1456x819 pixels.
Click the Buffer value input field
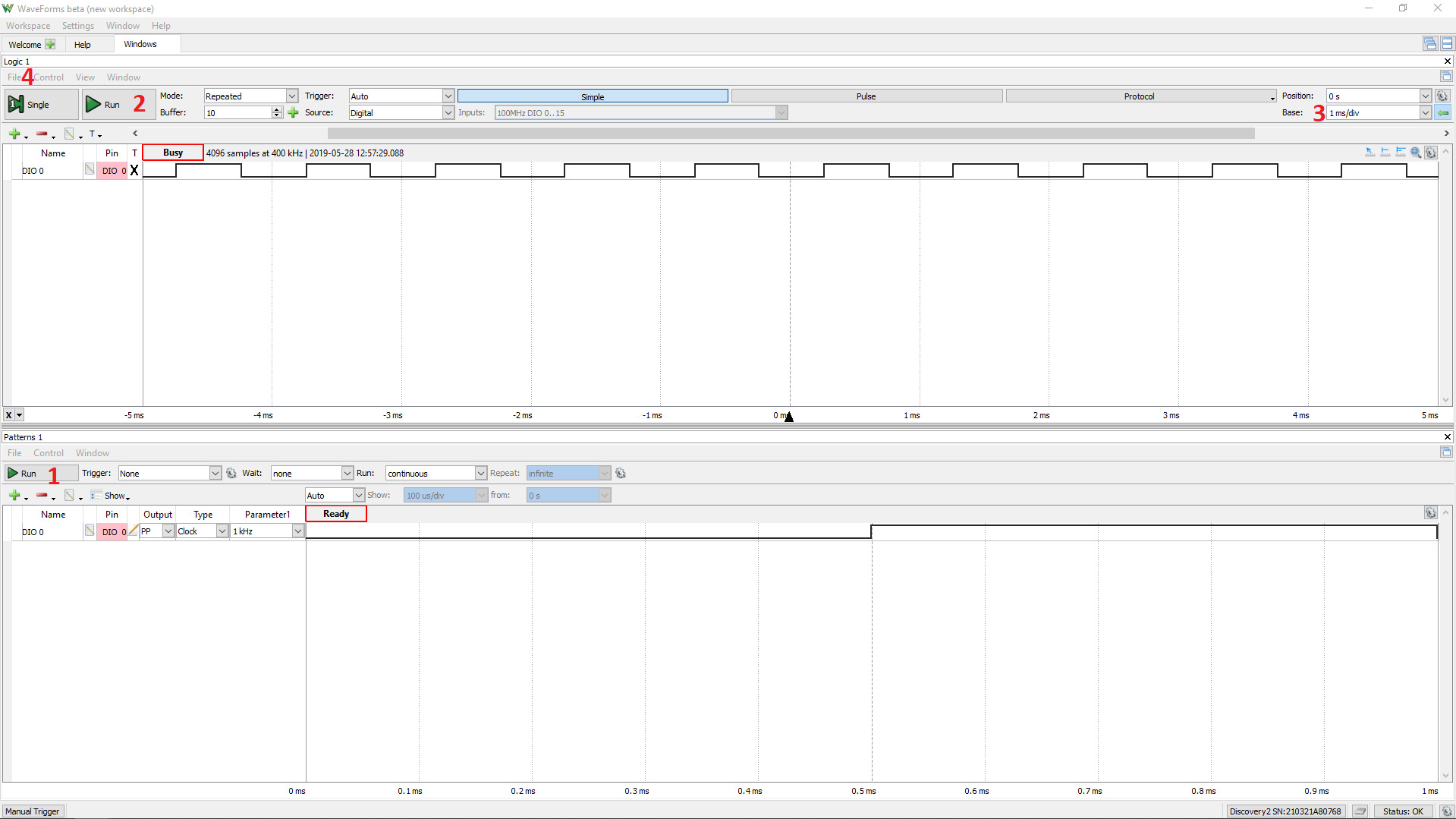pyautogui.click(x=238, y=113)
